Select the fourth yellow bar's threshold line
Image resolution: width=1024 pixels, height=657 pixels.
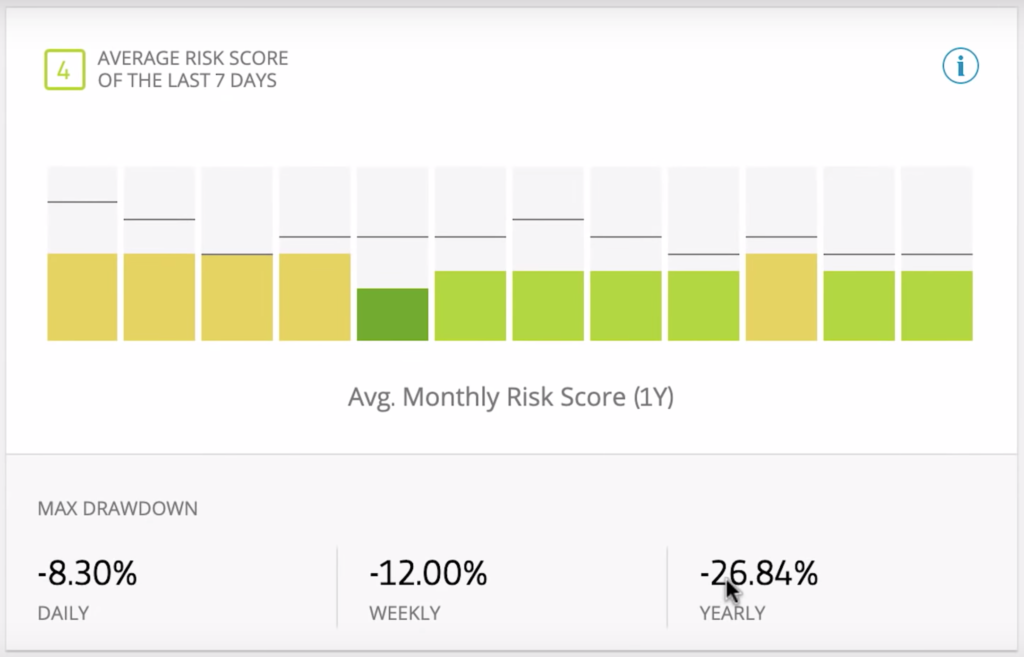314,236
